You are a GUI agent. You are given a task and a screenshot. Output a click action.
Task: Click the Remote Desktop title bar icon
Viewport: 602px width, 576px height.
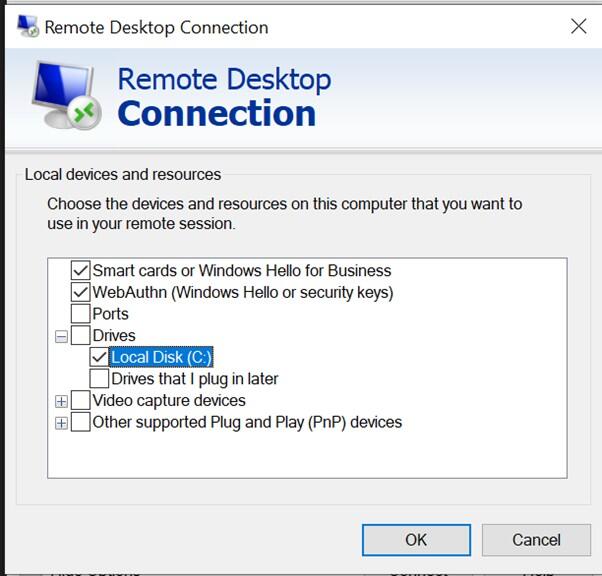click(x=28, y=26)
